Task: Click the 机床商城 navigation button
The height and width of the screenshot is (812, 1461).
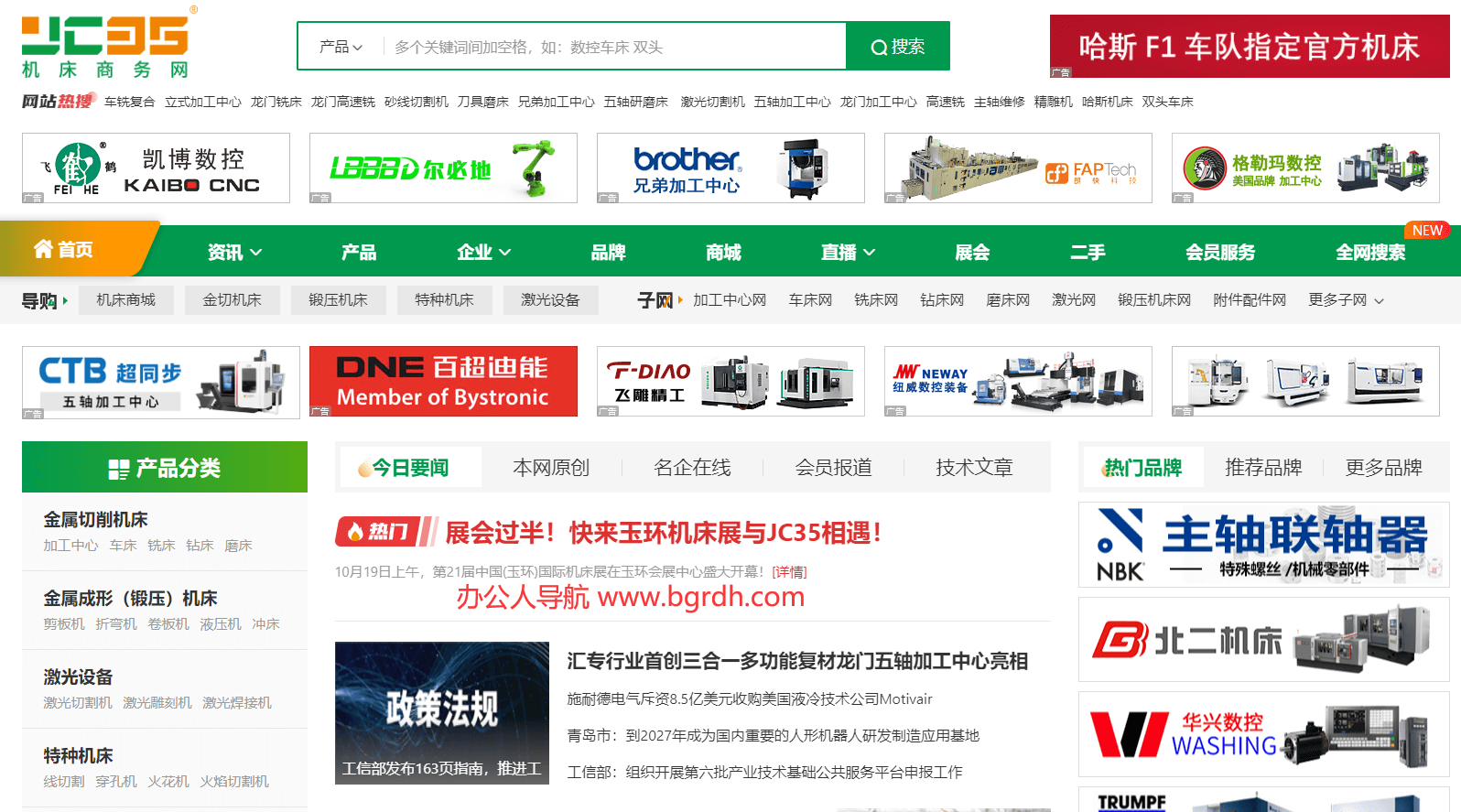Action: click(126, 300)
